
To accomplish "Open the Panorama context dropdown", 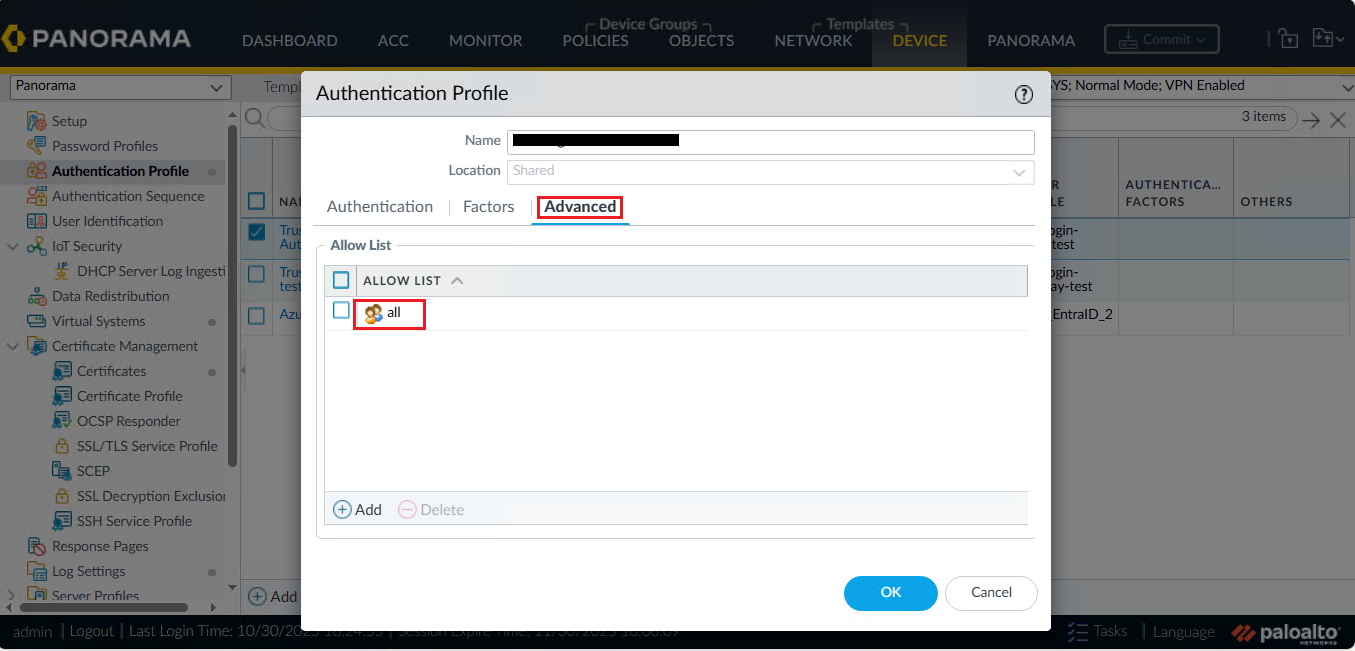I will coord(120,87).
